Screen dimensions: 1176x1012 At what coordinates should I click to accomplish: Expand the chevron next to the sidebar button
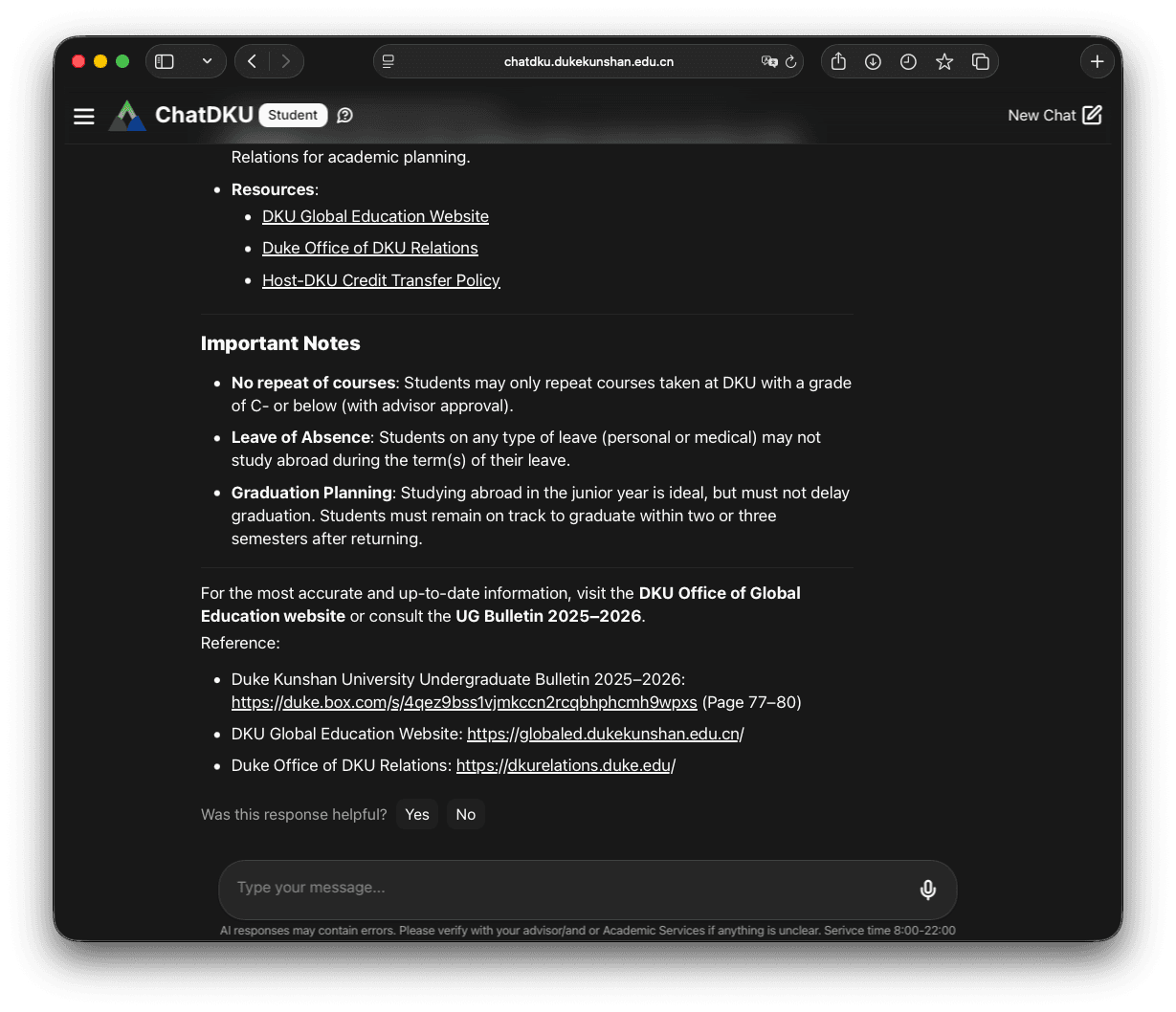click(207, 60)
